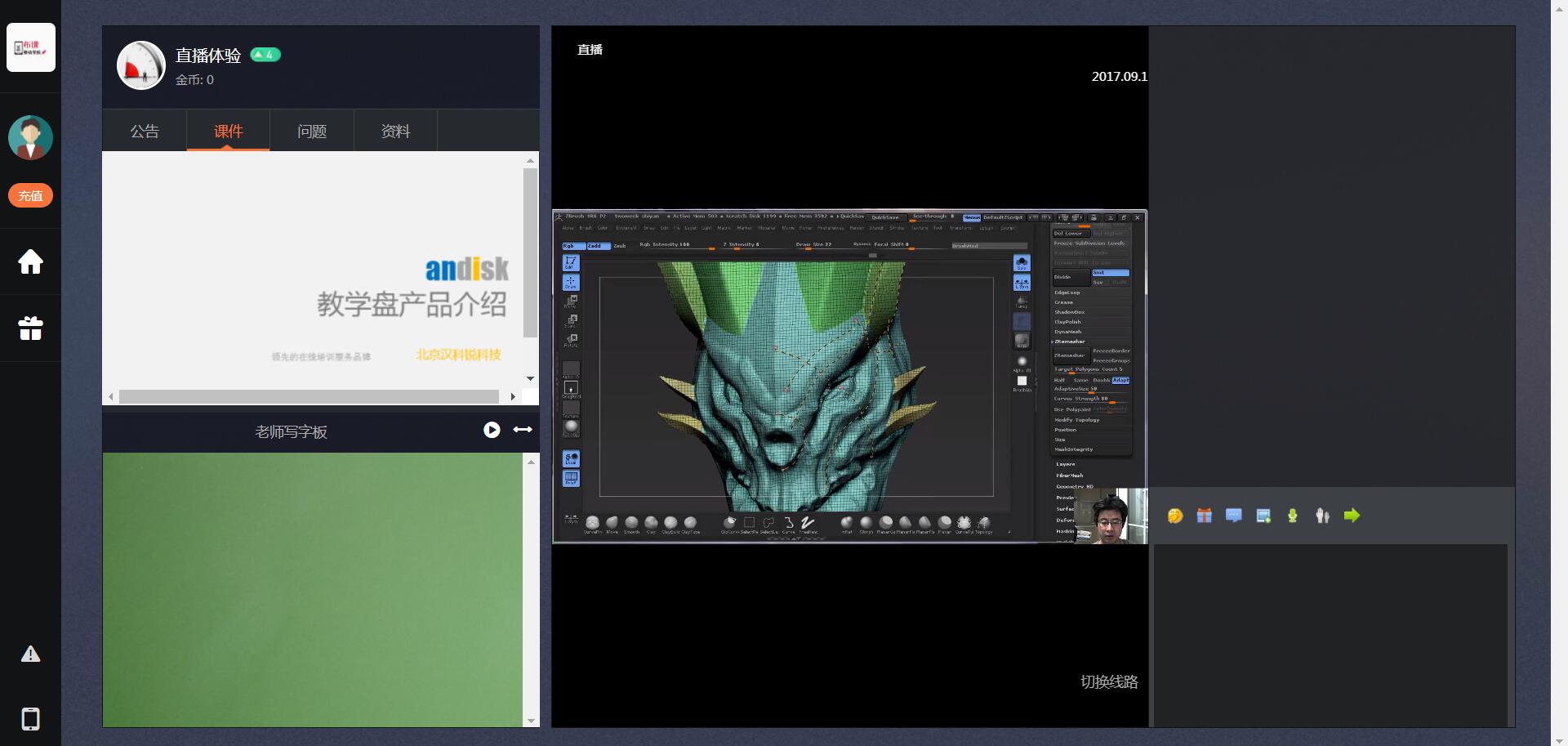The width and height of the screenshot is (1568, 746).
Task: Click the raise hand icon
Action: 1322,516
